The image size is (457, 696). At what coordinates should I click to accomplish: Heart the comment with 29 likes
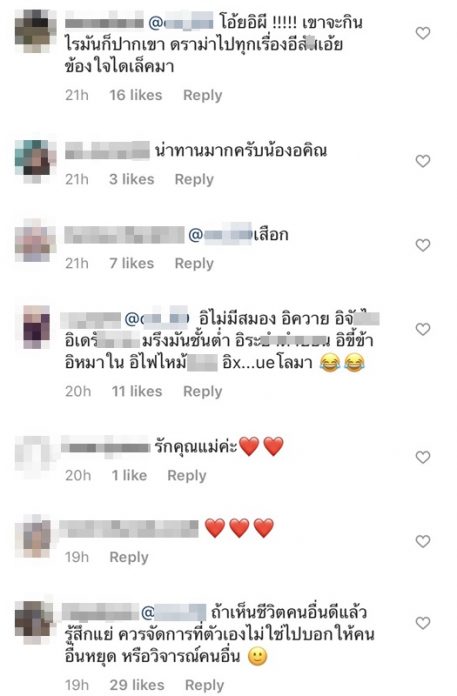[423, 623]
